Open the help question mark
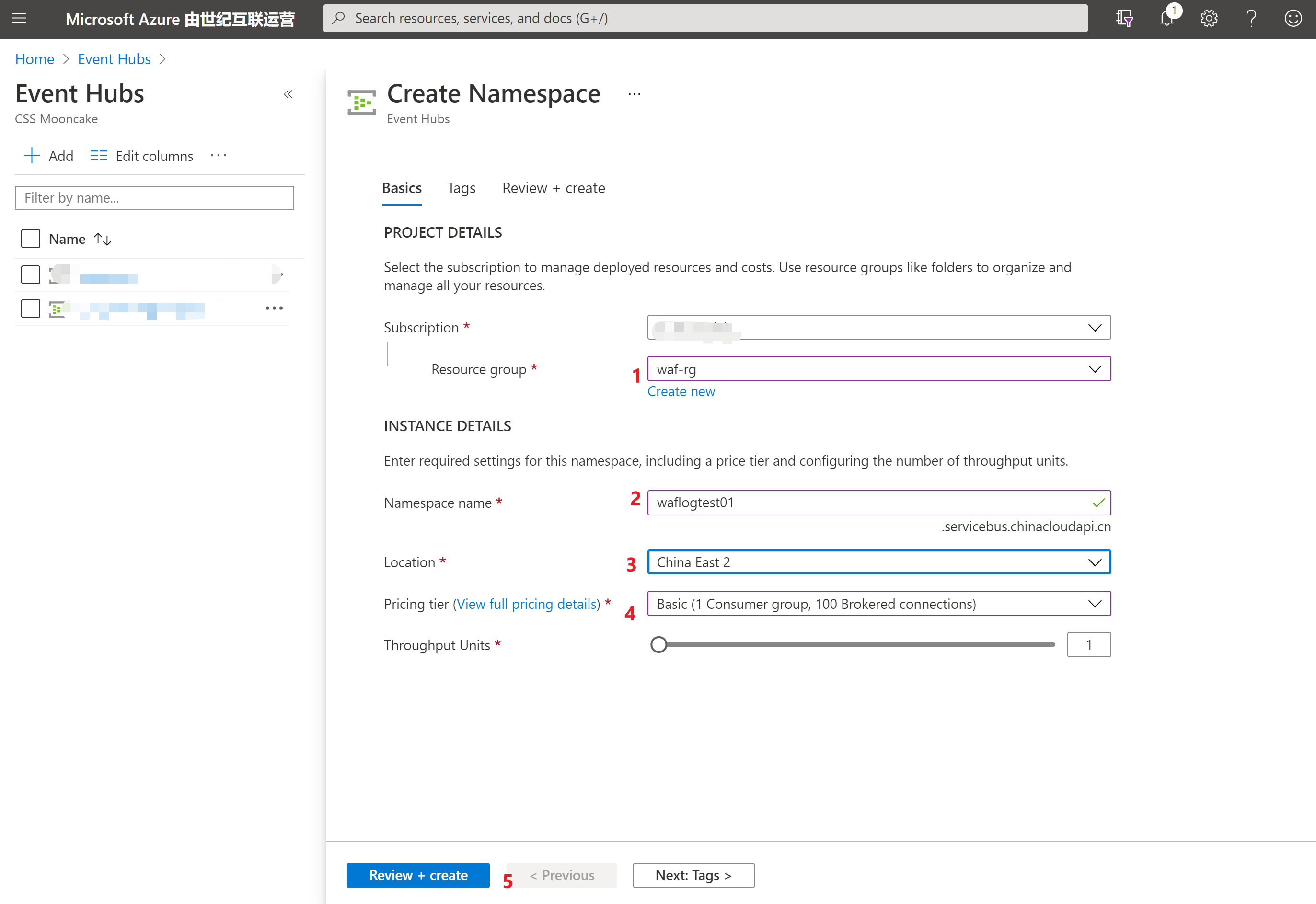 (x=1251, y=18)
